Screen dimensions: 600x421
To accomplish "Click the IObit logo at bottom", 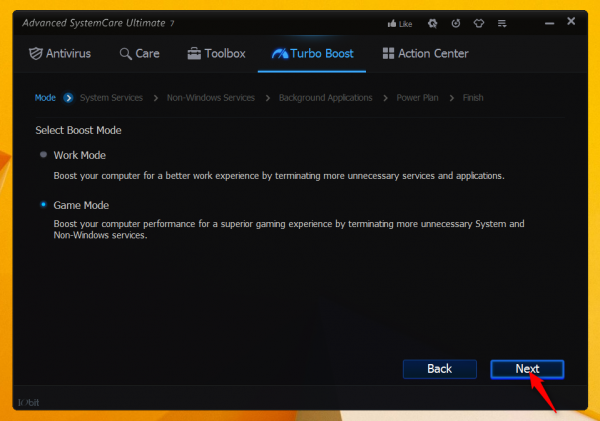I will pos(28,403).
